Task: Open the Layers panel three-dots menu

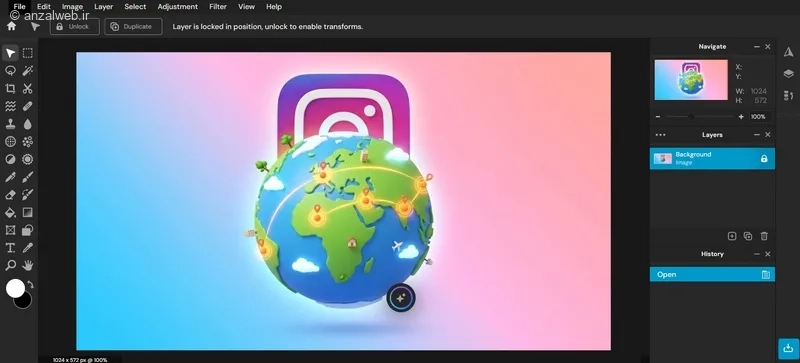Action: click(x=660, y=135)
